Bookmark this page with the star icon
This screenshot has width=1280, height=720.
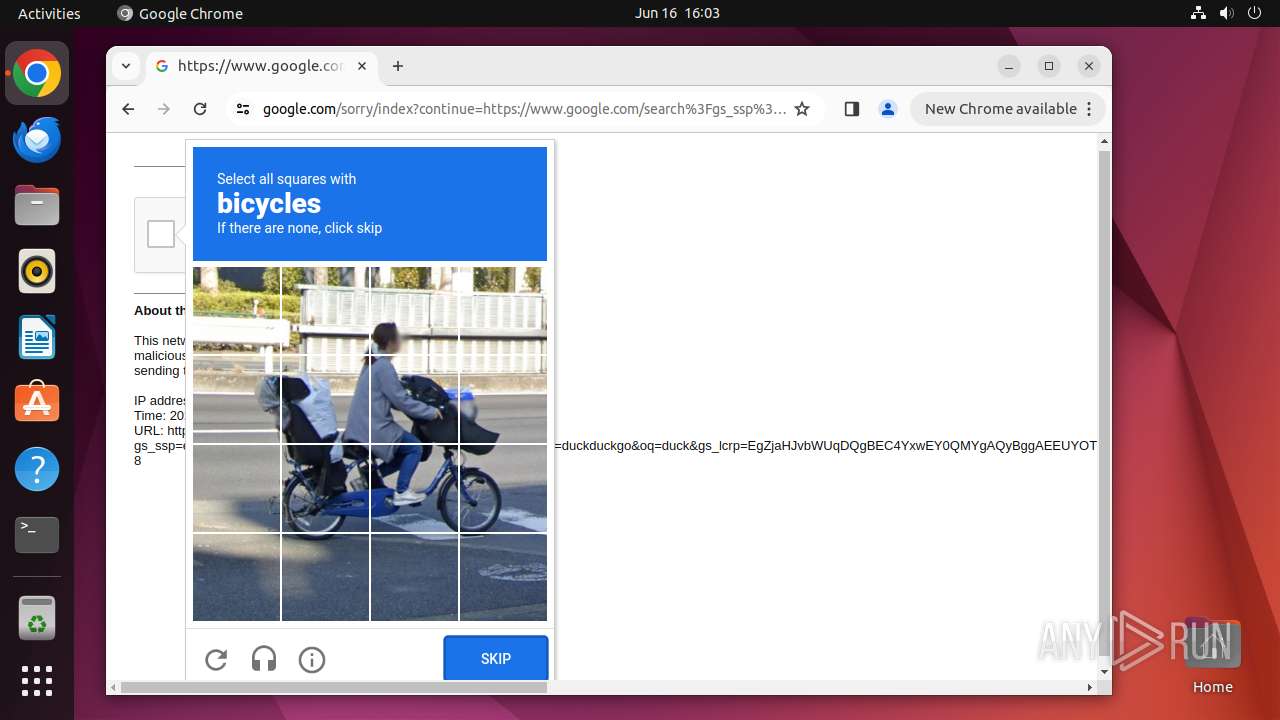(802, 109)
